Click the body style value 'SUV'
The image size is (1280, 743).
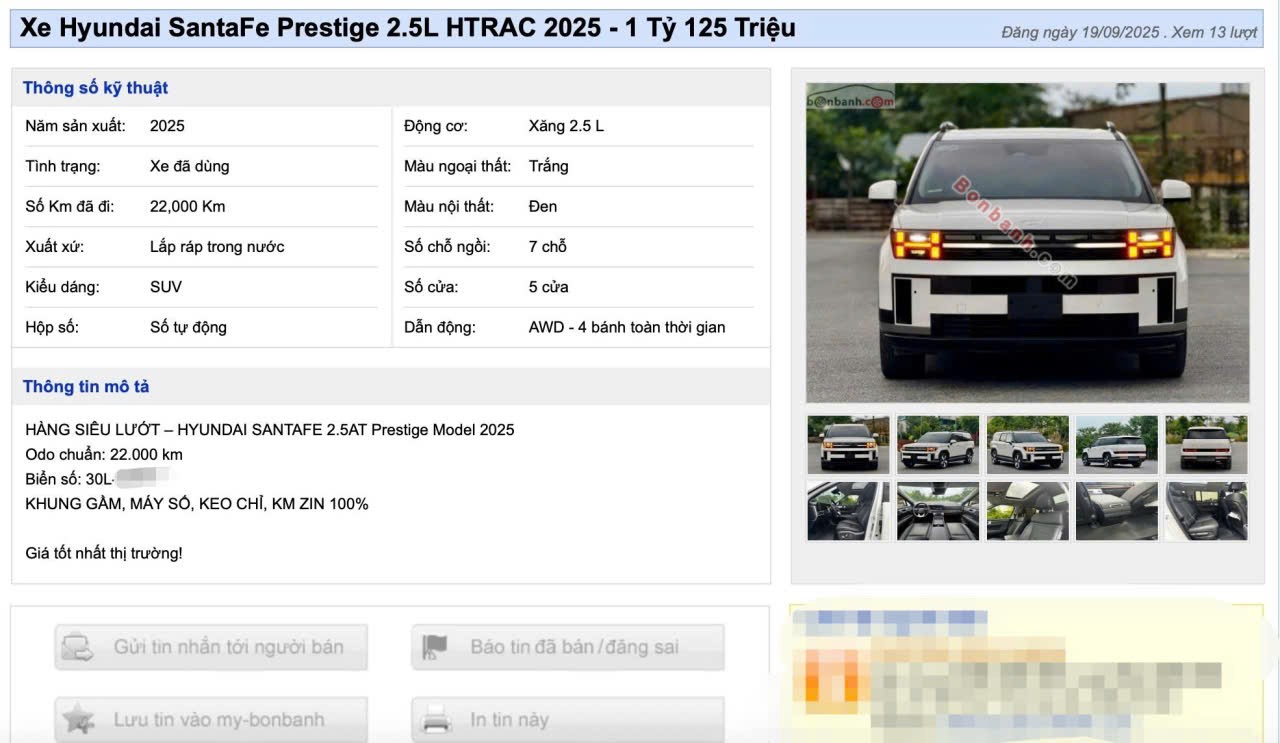(x=166, y=287)
